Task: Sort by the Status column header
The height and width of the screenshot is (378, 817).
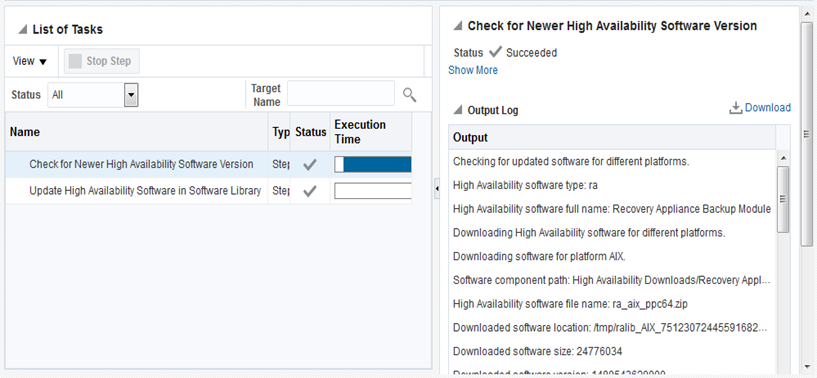Action: (311, 132)
